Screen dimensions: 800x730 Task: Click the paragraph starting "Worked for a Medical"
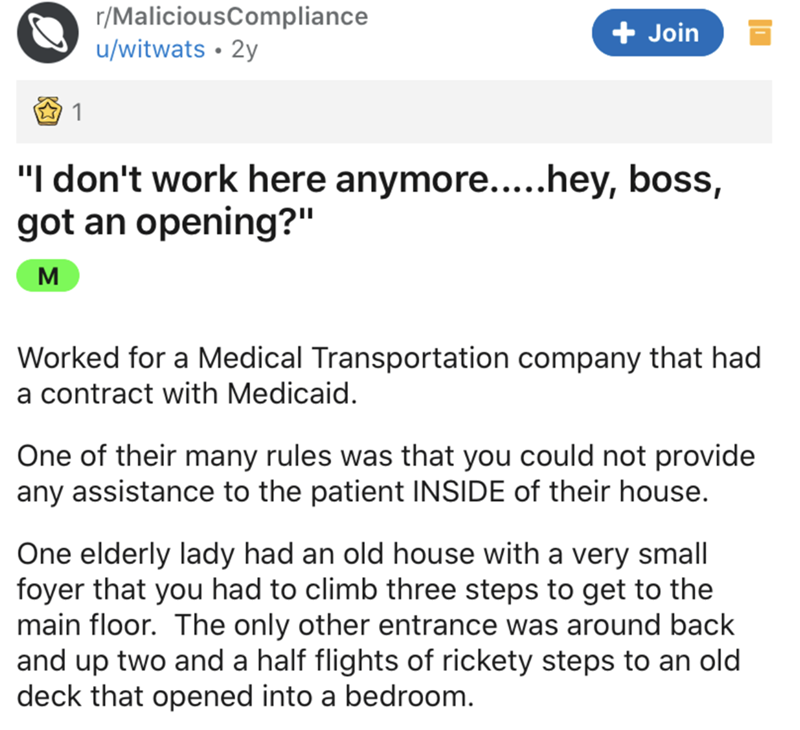point(390,374)
